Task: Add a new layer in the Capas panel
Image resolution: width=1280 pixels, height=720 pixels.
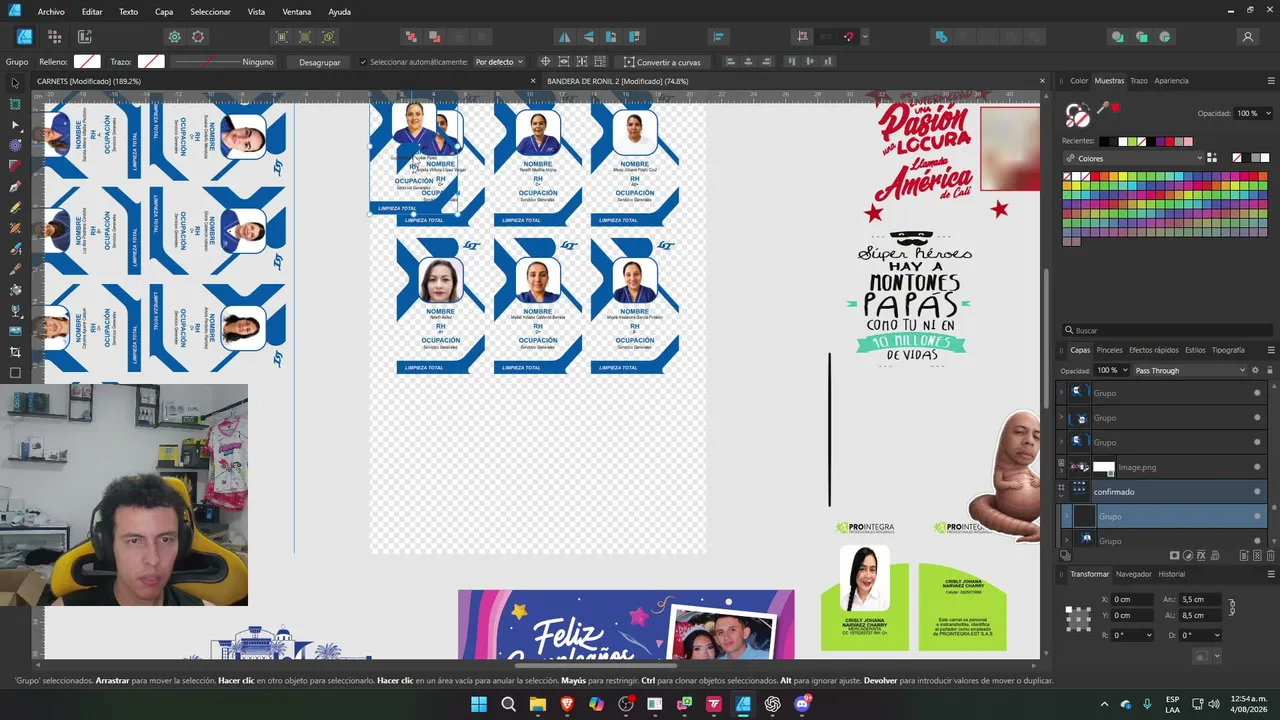Action: pos(1244,555)
